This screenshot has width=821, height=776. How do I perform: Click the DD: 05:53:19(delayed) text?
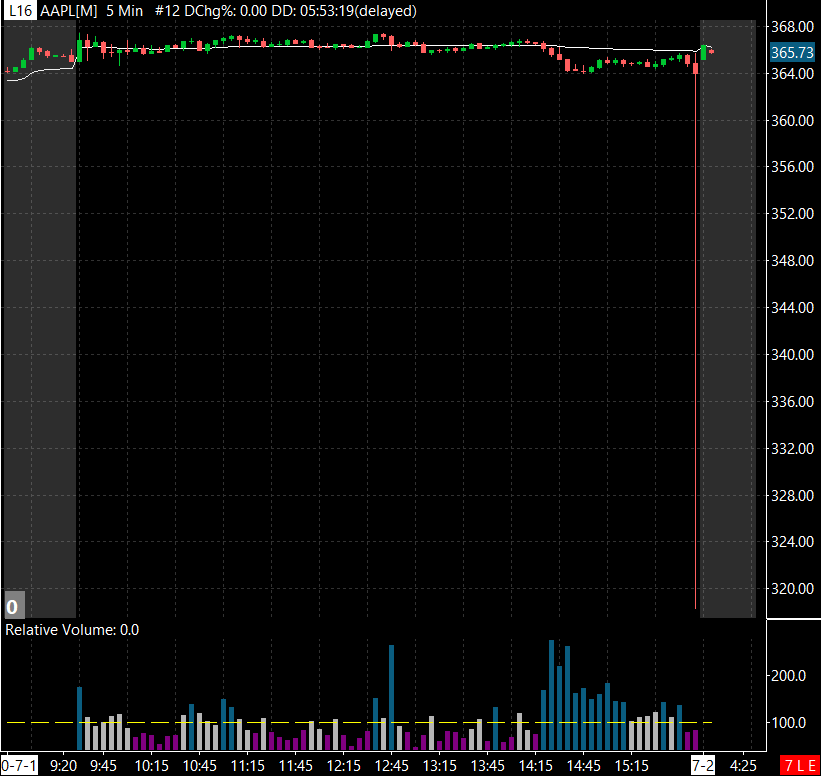click(x=344, y=10)
